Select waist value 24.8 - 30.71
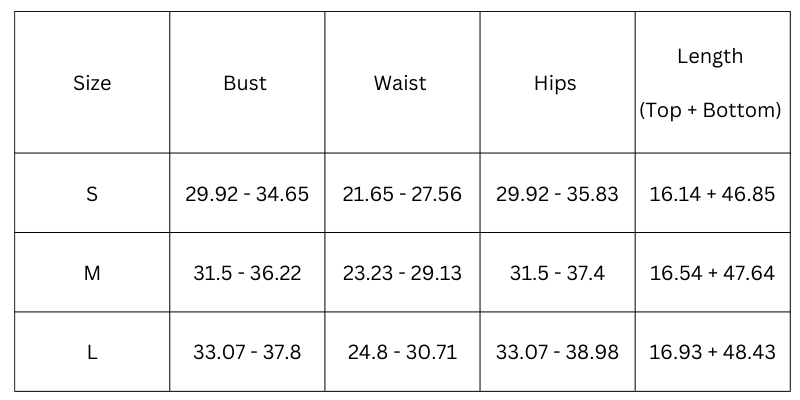Image resolution: width=800 pixels, height=400 pixels. click(402, 352)
